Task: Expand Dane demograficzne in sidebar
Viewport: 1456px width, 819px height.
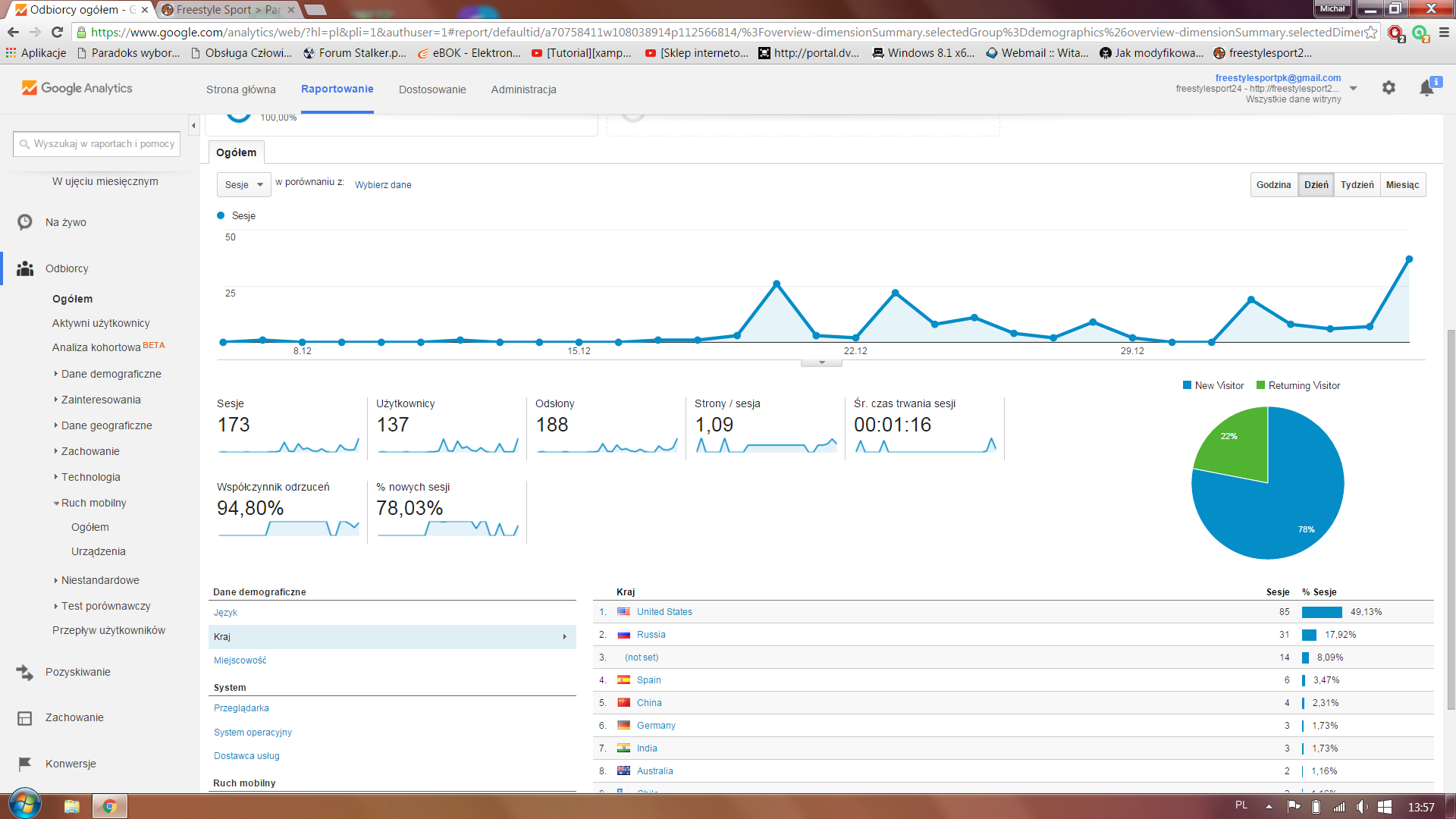Action: [111, 374]
